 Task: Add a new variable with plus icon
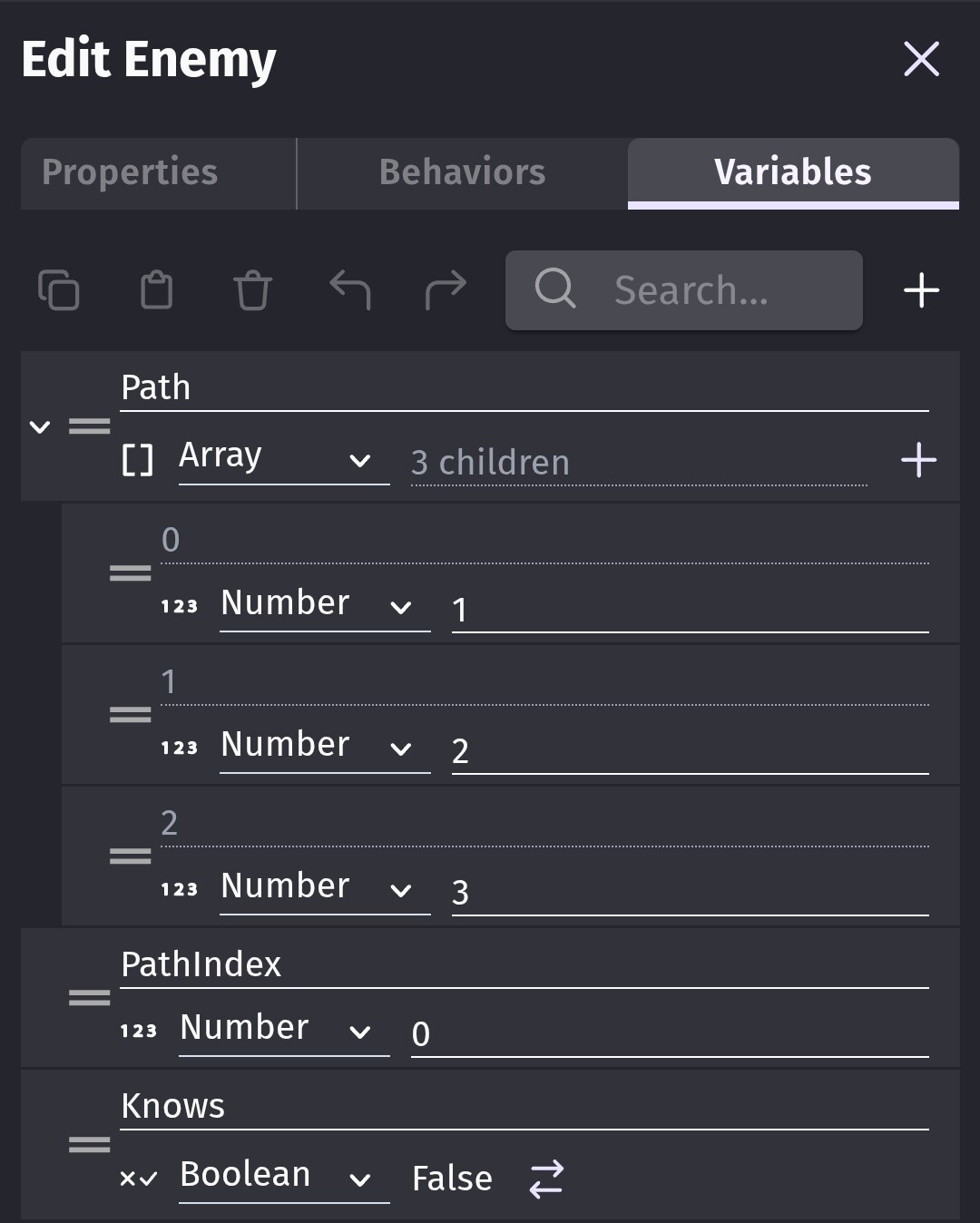[x=921, y=290]
